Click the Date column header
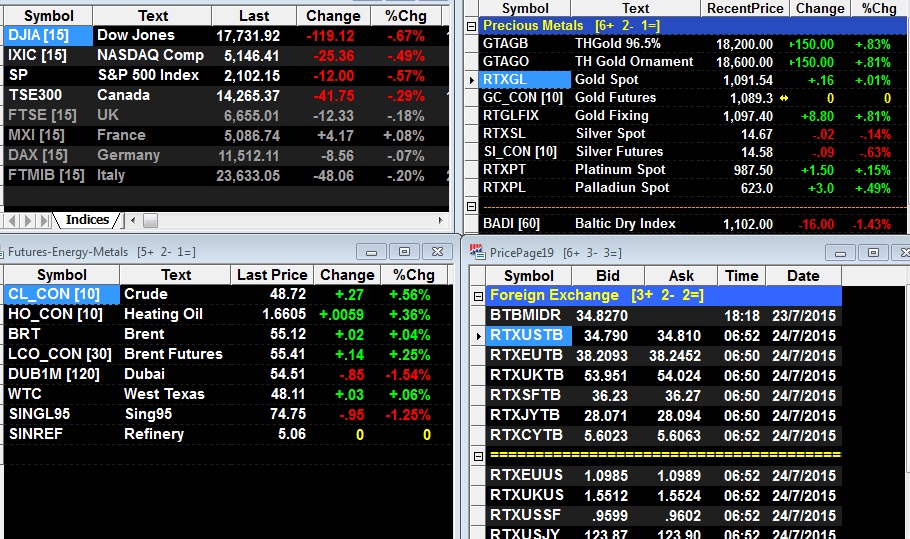Image resolution: width=910 pixels, height=539 pixels. click(x=803, y=276)
